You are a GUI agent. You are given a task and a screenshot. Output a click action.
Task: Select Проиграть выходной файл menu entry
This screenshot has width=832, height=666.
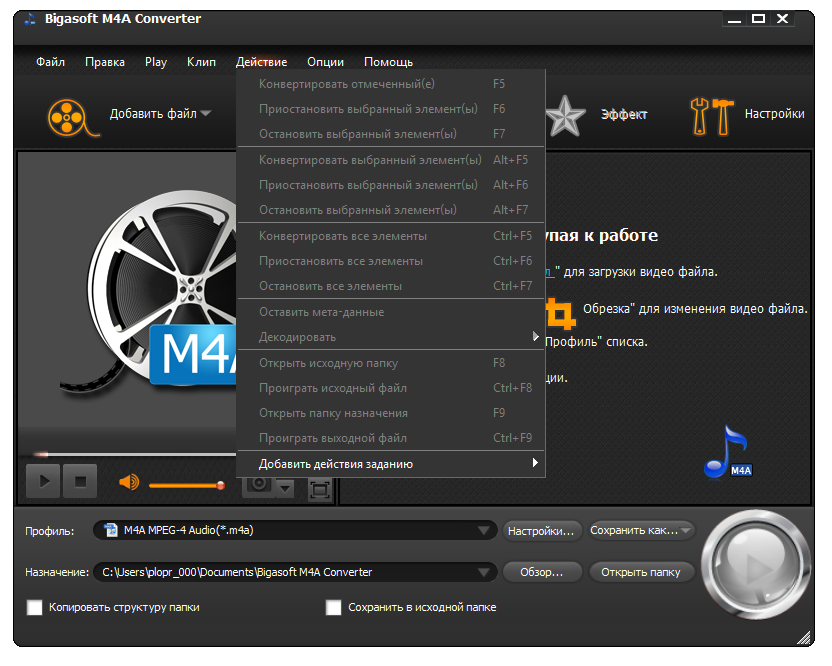[391, 438]
